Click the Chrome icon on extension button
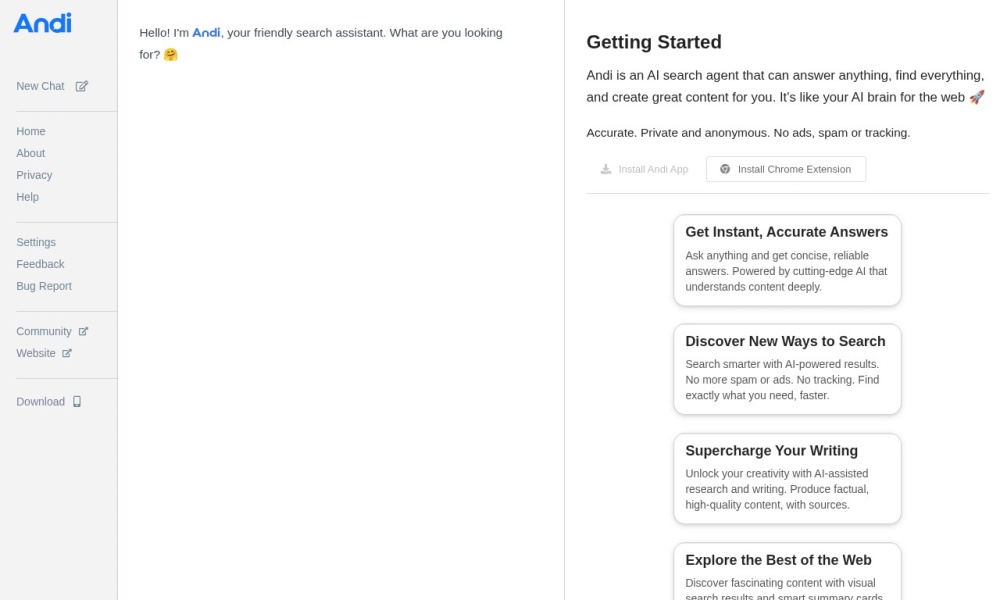Image resolution: width=1000 pixels, height=600 pixels. point(725,170)
